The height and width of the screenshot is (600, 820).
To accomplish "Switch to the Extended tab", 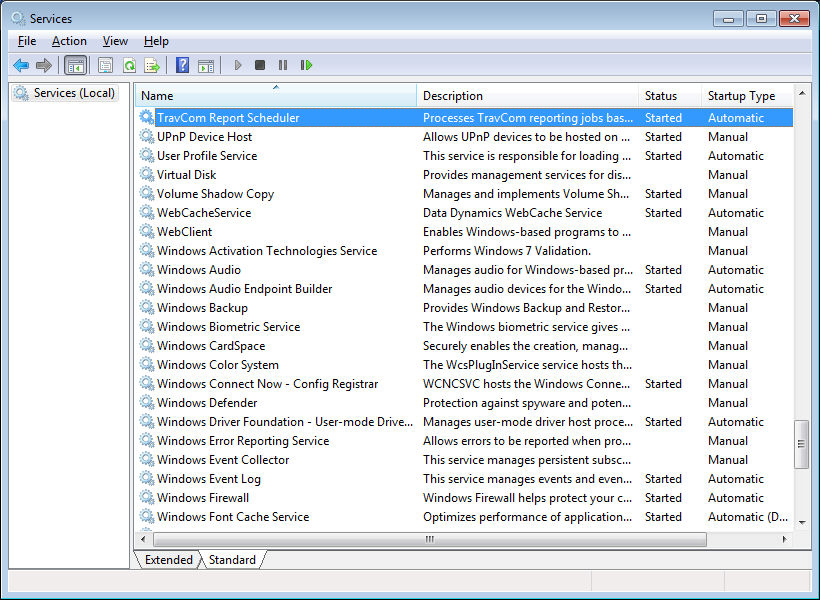I will coord(168,560).
